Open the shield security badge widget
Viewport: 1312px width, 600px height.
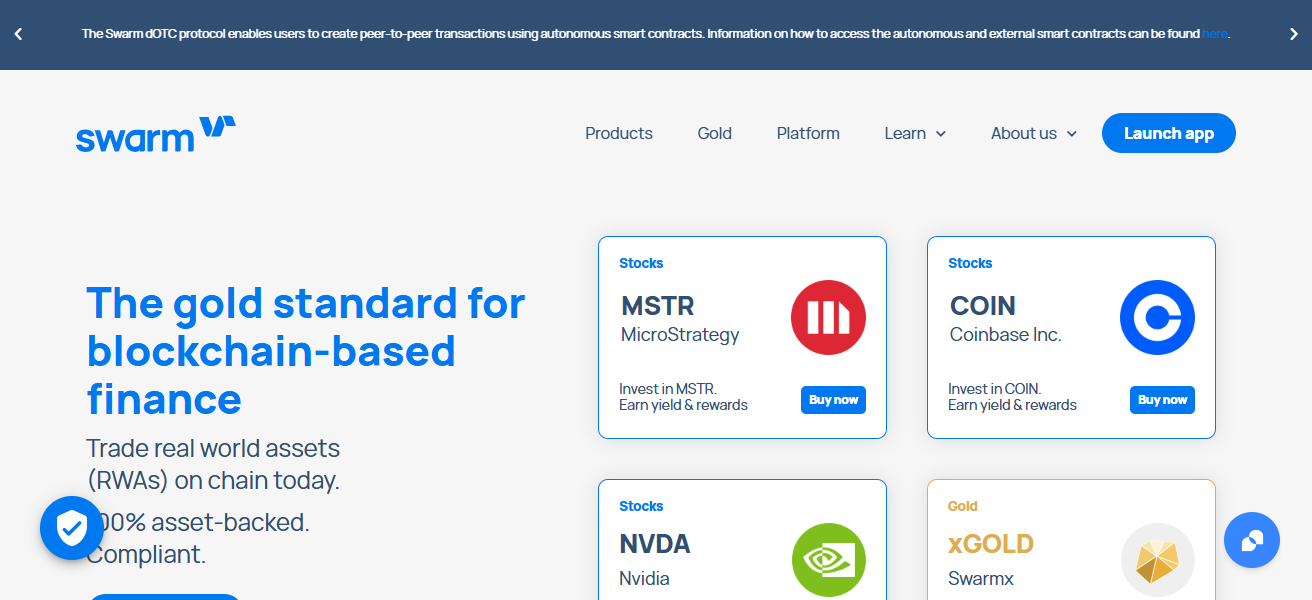pos(72,527)
